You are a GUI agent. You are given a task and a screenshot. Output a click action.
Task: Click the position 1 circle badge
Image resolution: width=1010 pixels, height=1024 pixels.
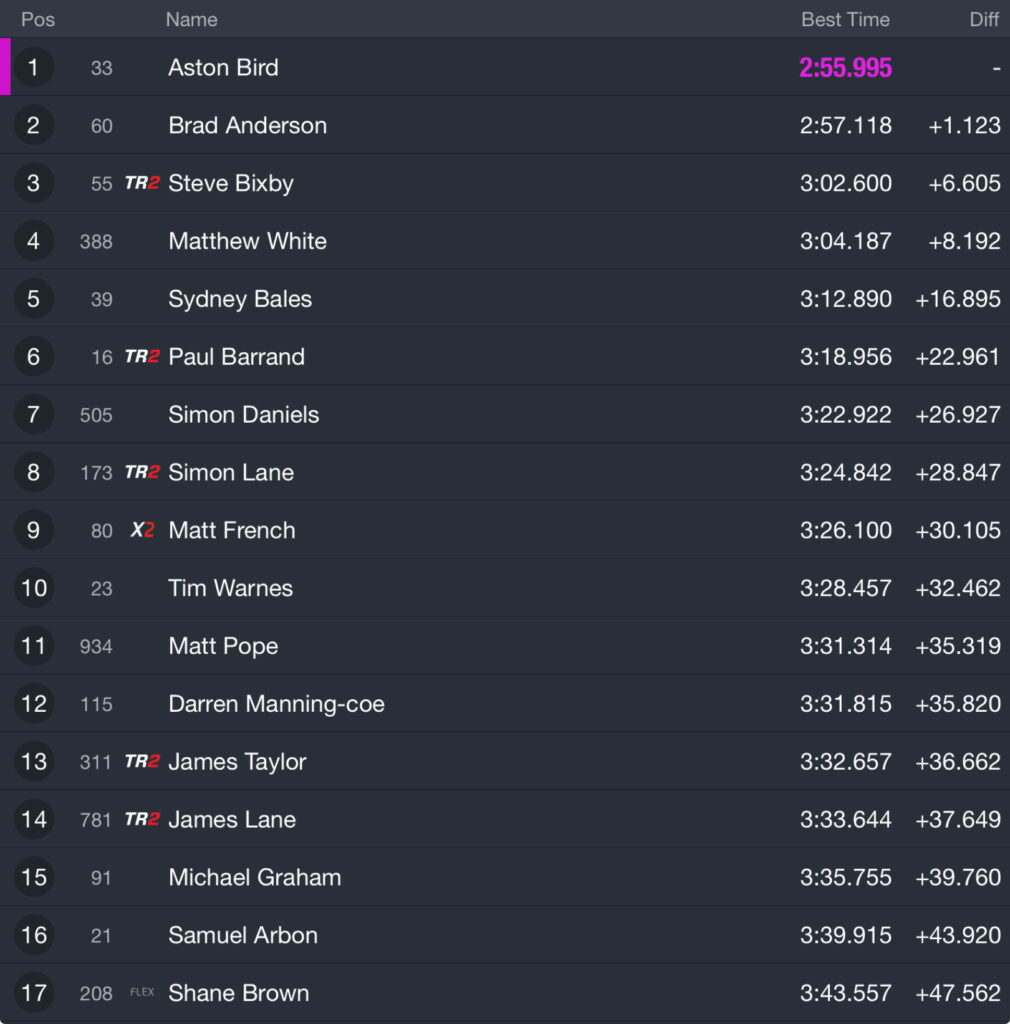point(33,67)
